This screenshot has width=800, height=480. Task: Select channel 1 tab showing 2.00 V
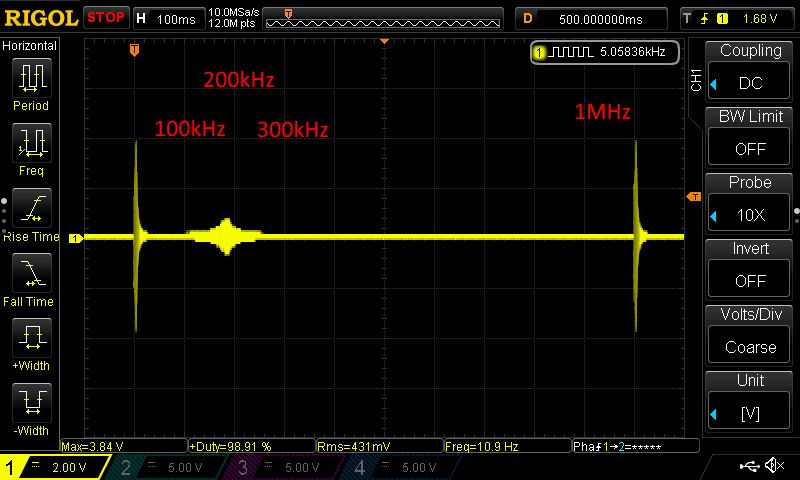[x=55, y=467]
